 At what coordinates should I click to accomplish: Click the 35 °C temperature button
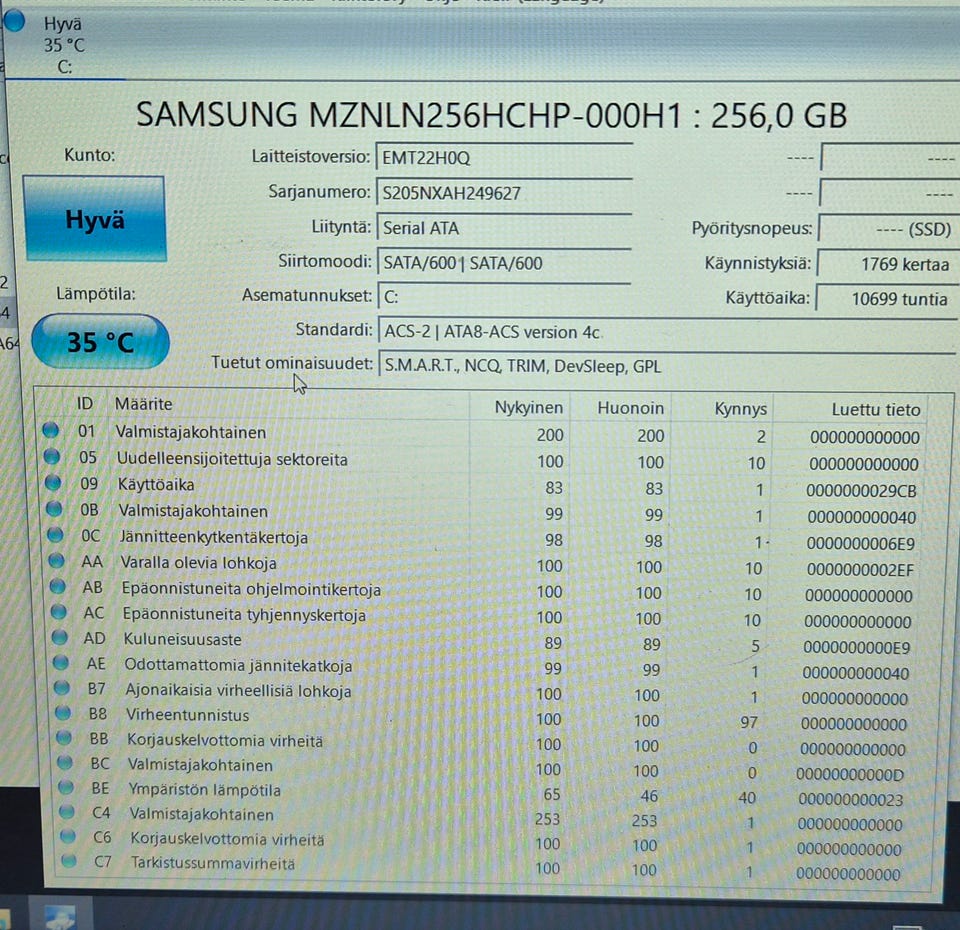pyautogui.click(x=100, y=342)
